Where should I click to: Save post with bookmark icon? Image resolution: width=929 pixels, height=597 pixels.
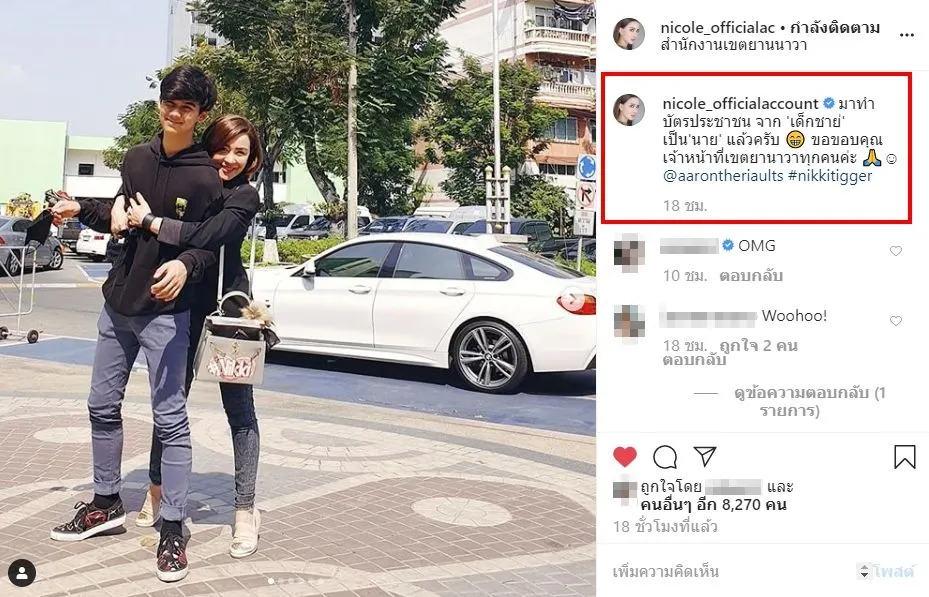904,457
